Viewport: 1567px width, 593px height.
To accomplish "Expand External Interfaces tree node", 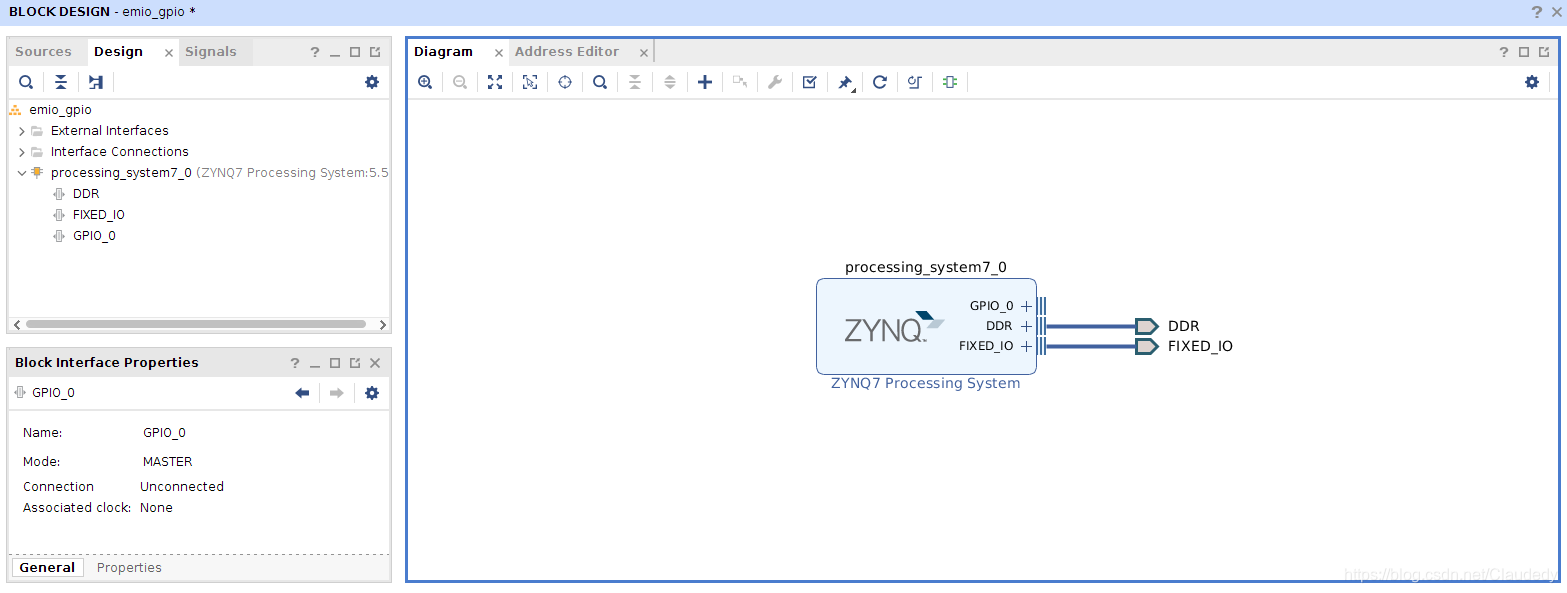I will (x=22, y=131).
